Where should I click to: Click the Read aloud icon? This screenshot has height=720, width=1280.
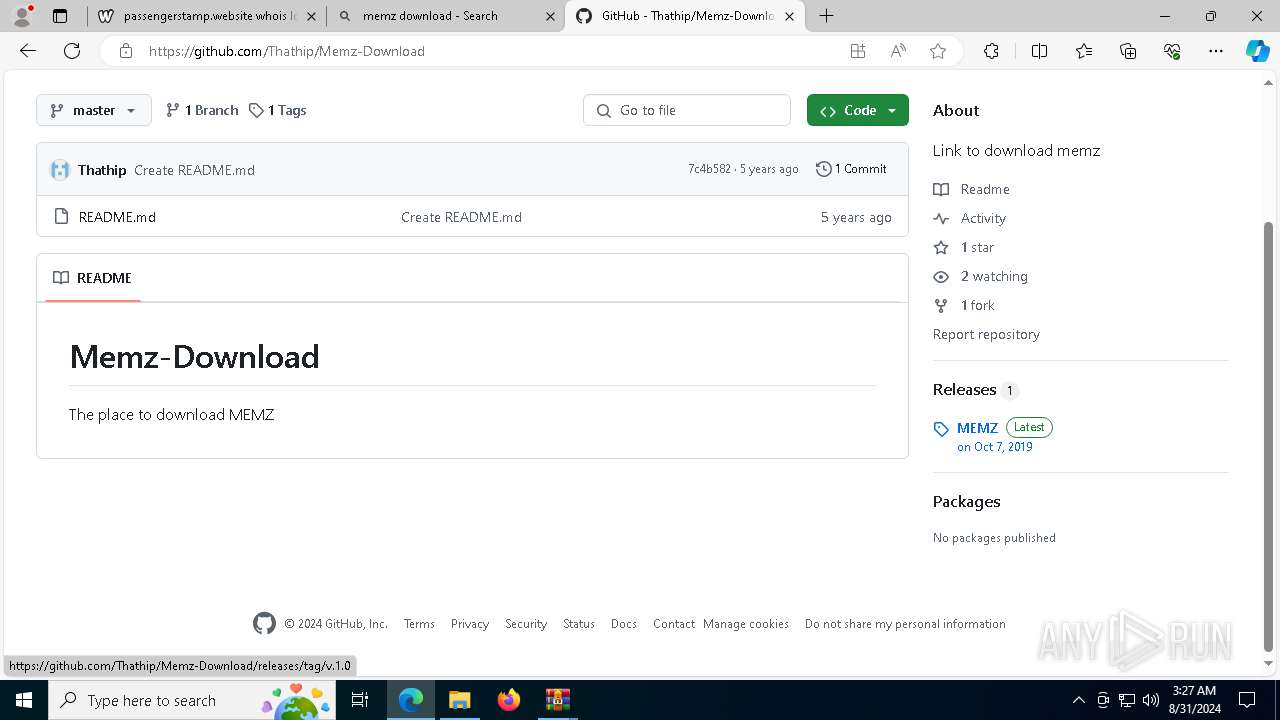point(898,51)
